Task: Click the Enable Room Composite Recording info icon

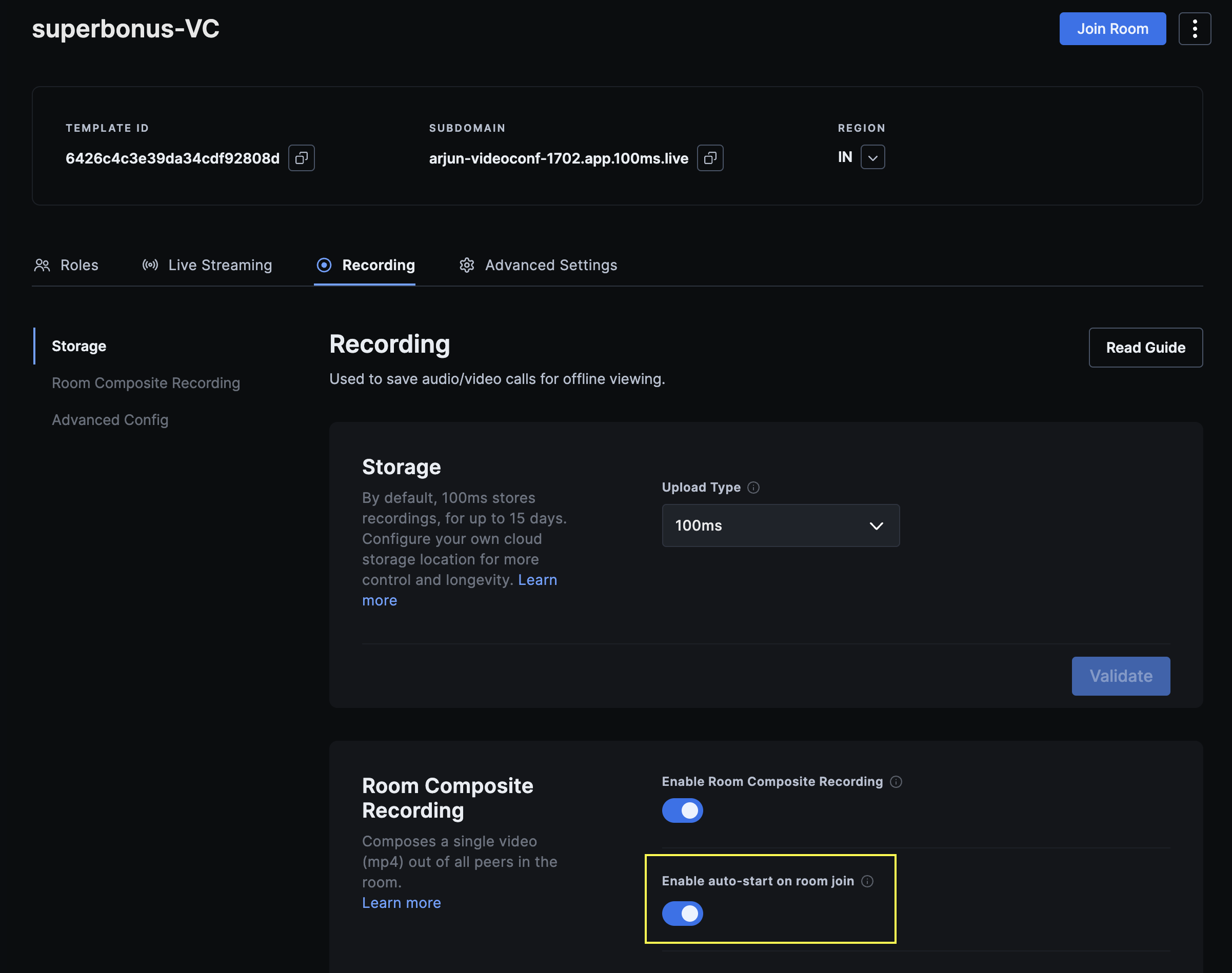Action: (x=898, y=782)
